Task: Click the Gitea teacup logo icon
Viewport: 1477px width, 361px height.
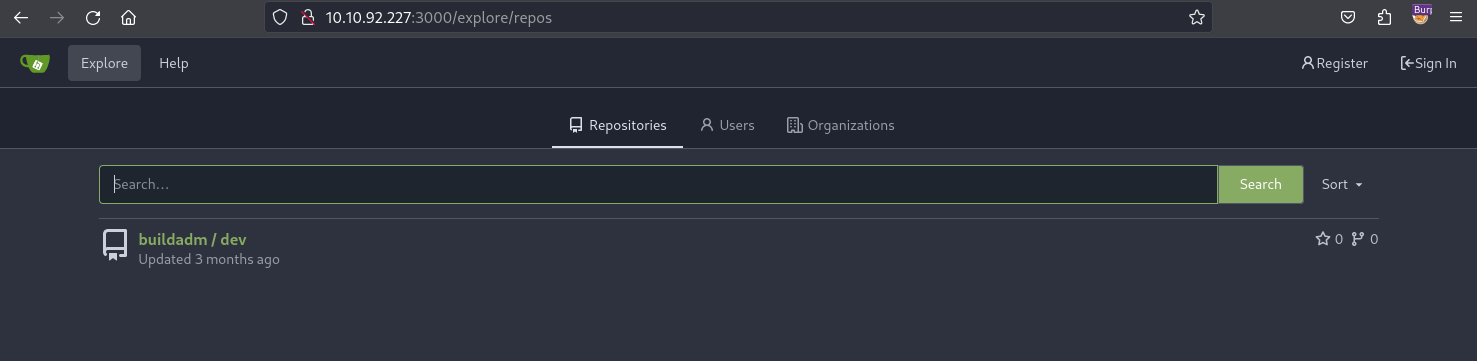Action: pyautogui.click(x=35, y=63)
